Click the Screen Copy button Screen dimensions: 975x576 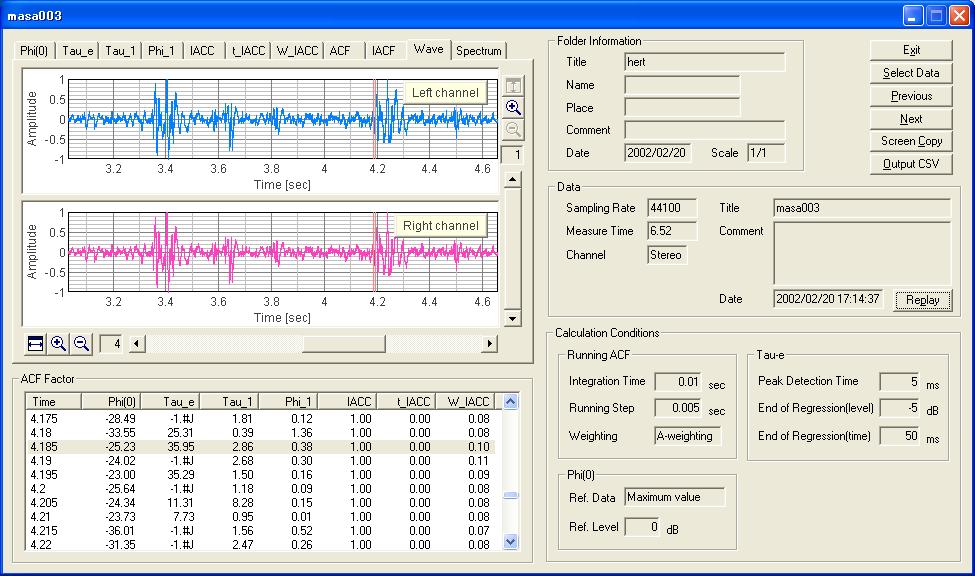tap(911, 141)
